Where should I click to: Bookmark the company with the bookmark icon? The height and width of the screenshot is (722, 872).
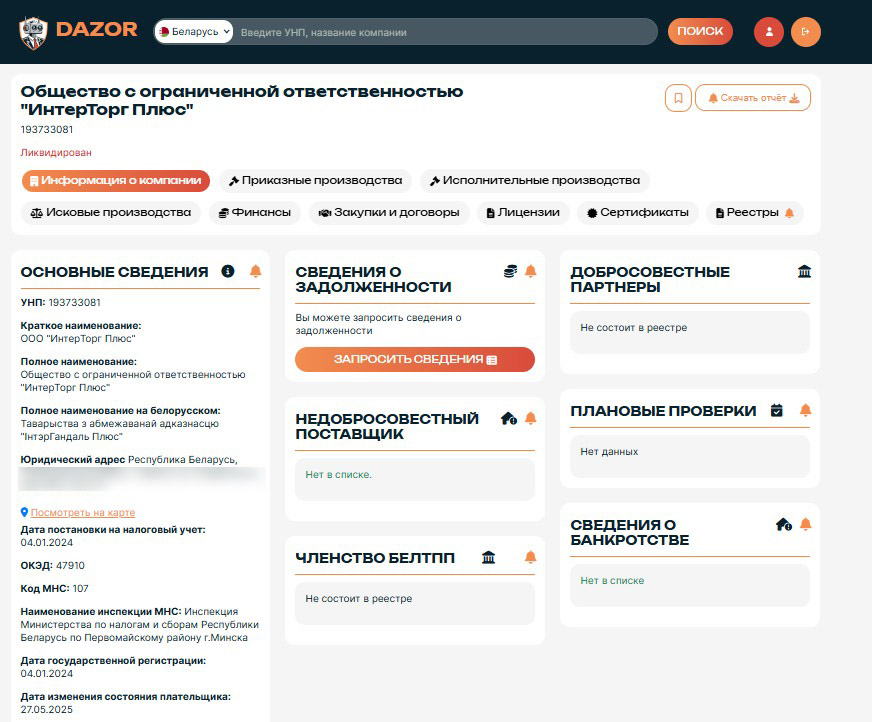[678, 98]
